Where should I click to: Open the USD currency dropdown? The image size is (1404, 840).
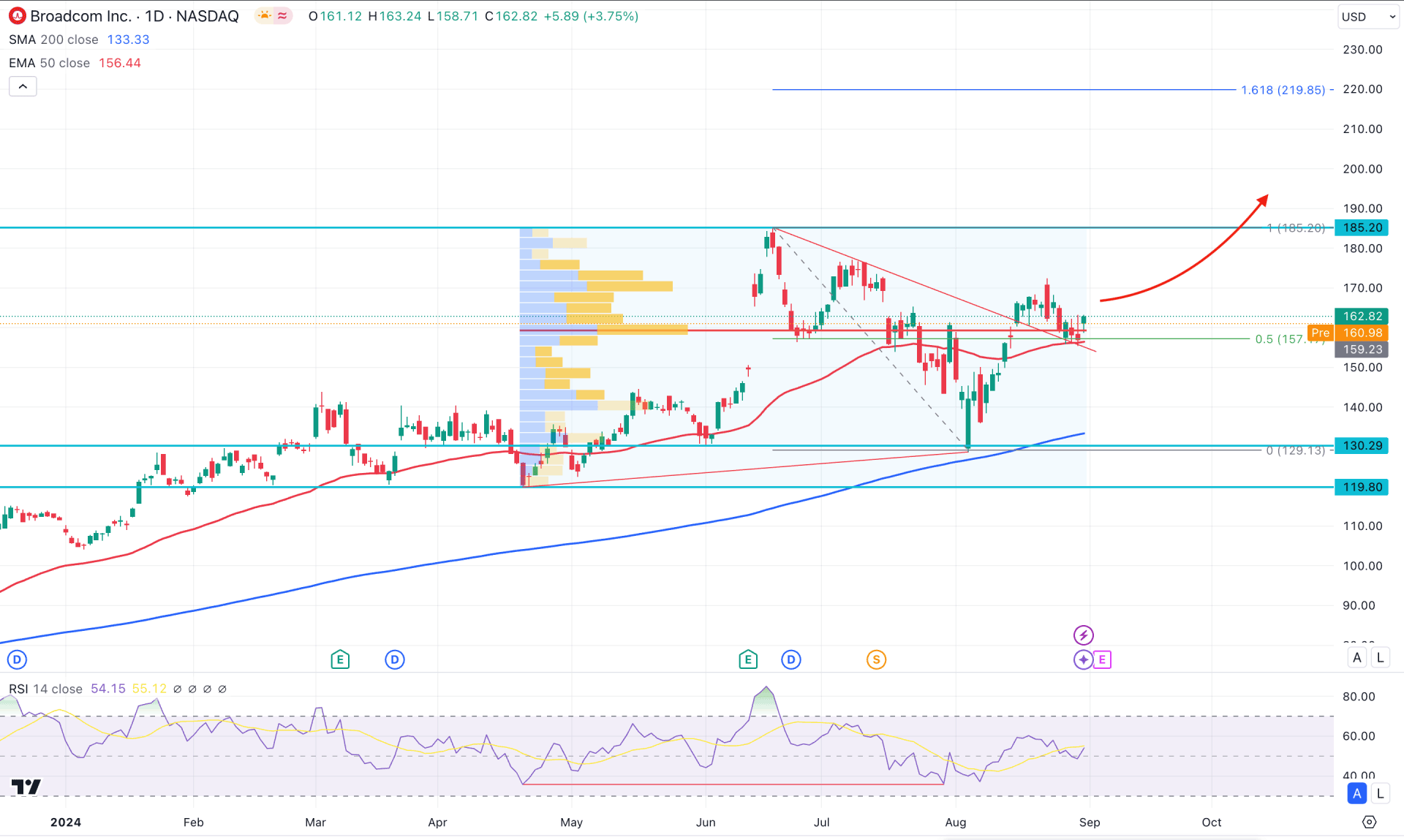pos(1367,17)
